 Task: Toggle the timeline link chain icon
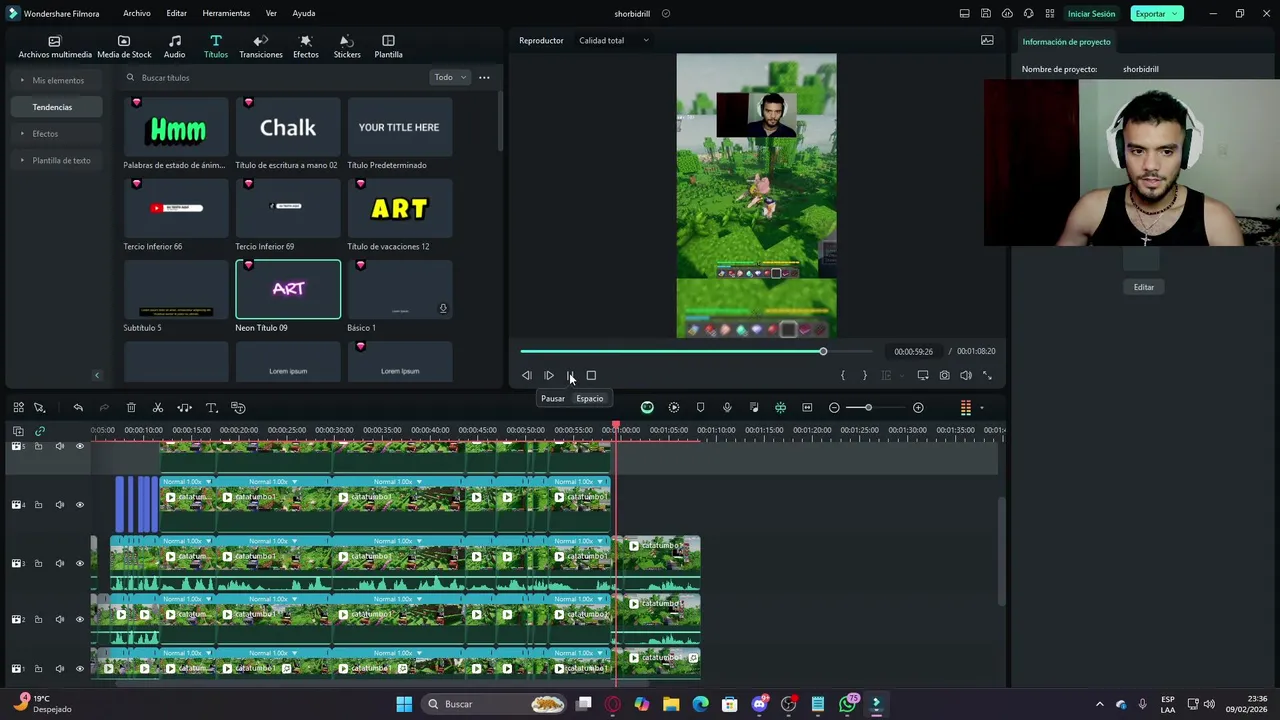click(x=40, y=431)
